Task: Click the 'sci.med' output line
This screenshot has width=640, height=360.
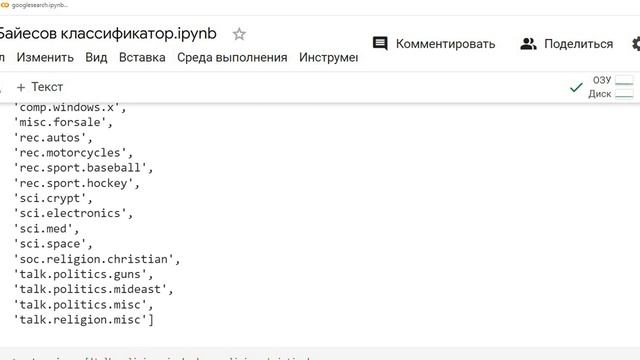Action: pyautogui.click(x=46, y=229)
